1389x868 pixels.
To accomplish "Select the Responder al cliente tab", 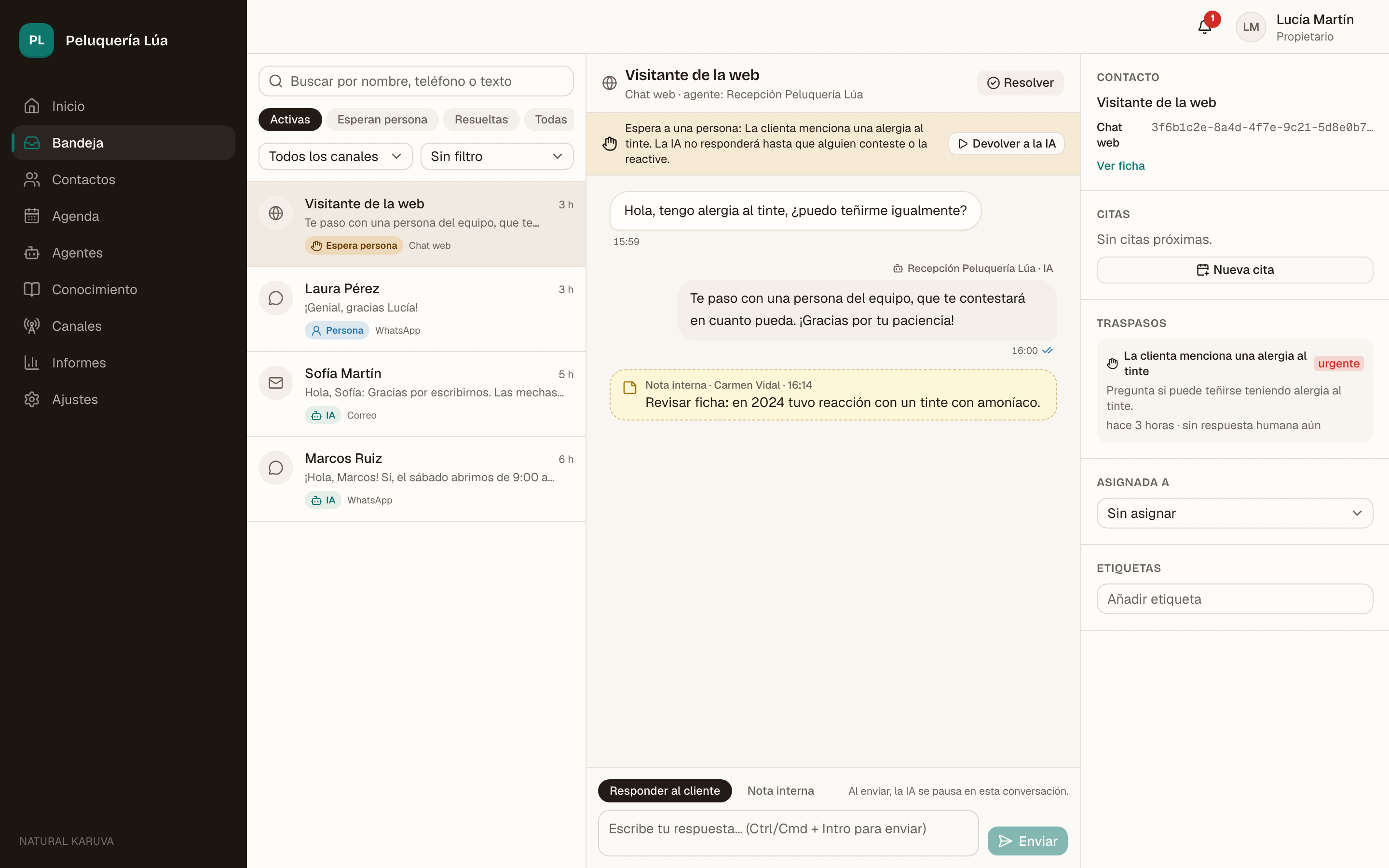I will (x=665, y=790).
